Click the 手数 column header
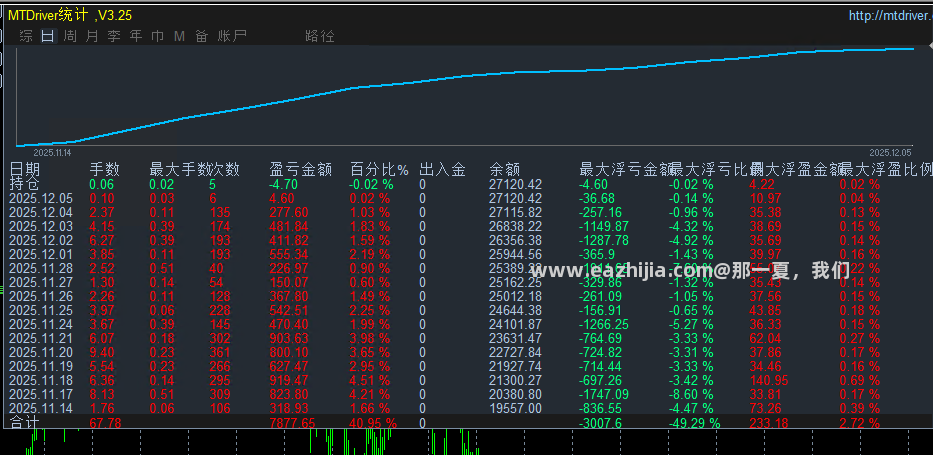This screenshot has height=455, width=933. pyautogui.click(x=105, y=170)
